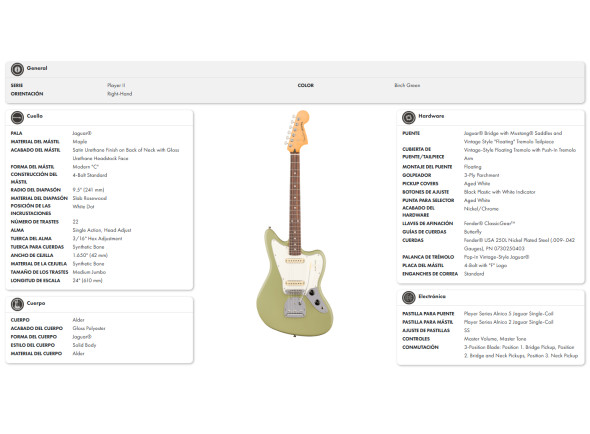The image size is (590, 434).
Task: Click the value Black Plastic with White Indicator
Action: tap(500, 192)
